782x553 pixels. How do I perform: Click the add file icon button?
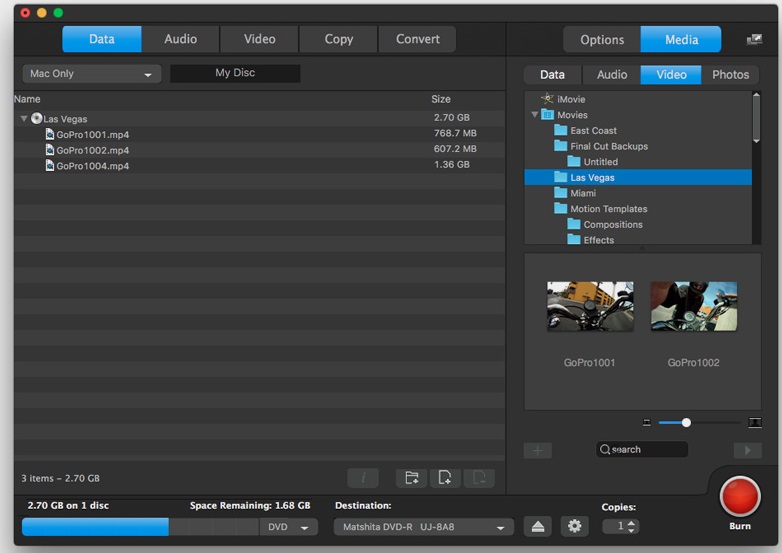pyautogui.click(x=445, y=478)
